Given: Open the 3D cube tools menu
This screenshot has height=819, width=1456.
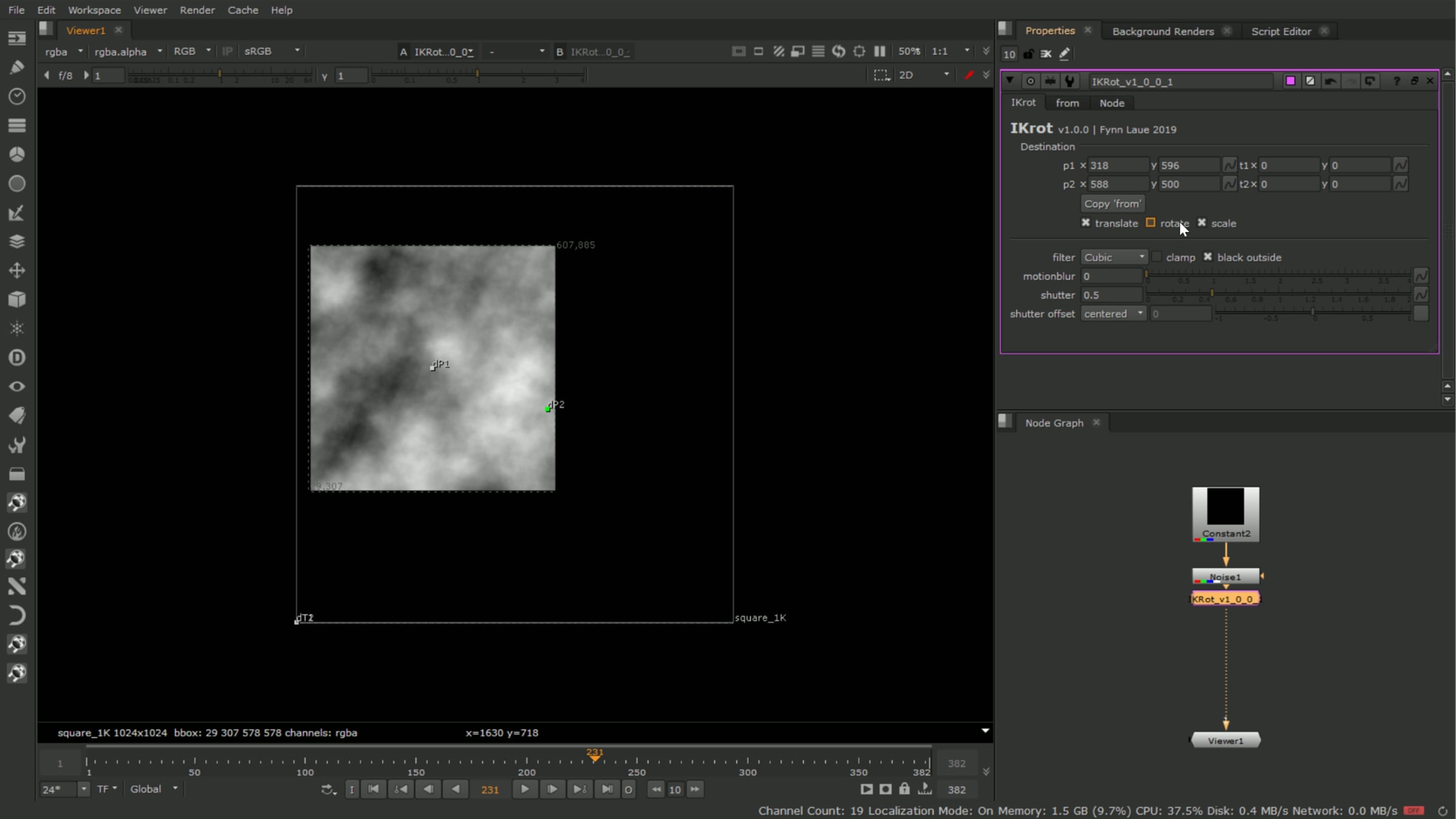Looking at the screenshot, I should (x=17, y=300).
